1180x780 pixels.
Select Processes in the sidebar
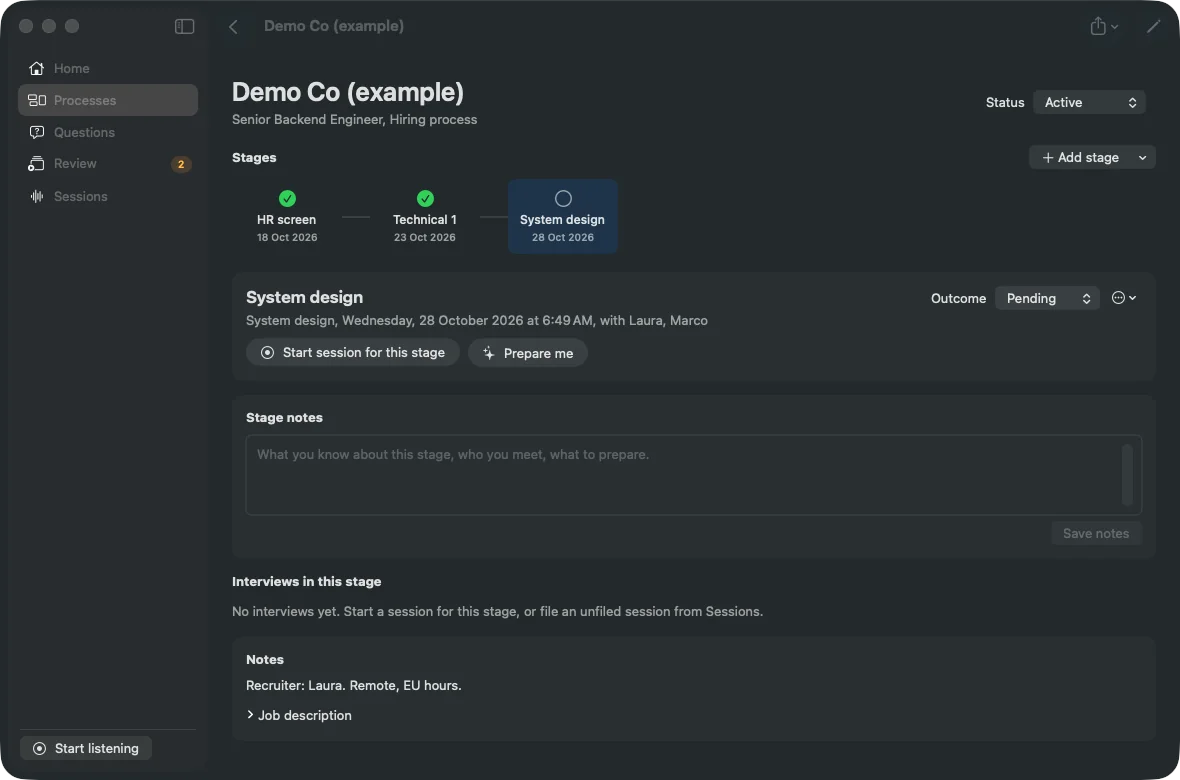(108, 100)
